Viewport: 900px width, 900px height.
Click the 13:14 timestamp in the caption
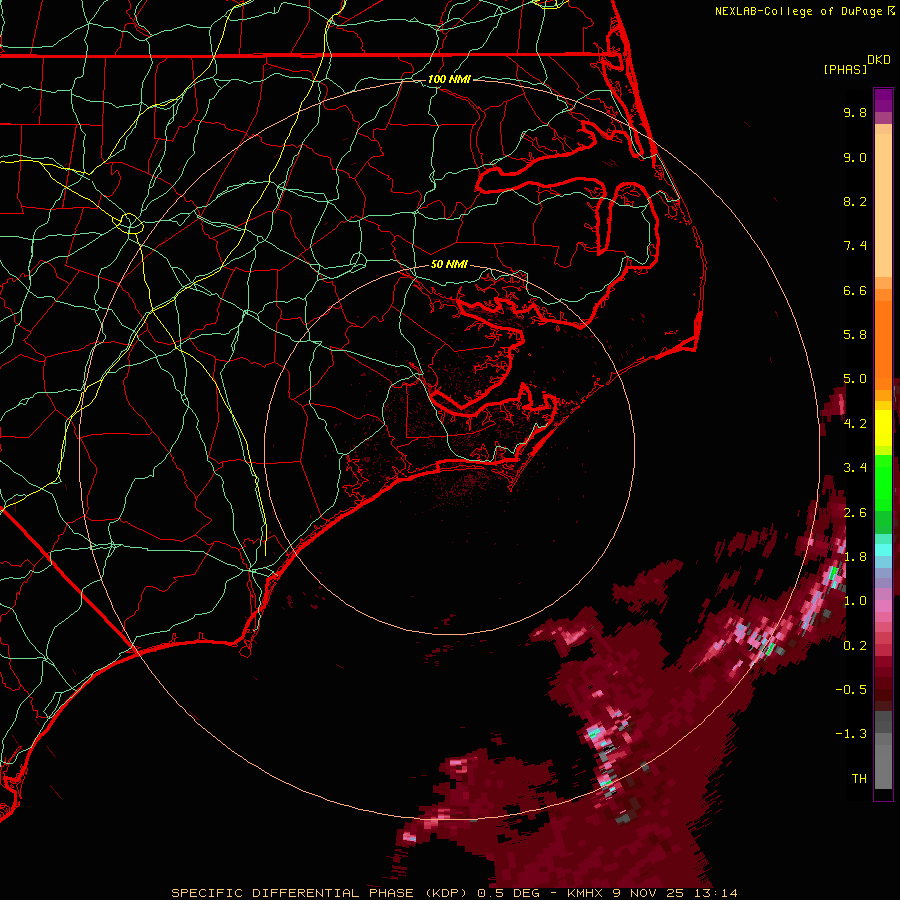tap(717, 893)
